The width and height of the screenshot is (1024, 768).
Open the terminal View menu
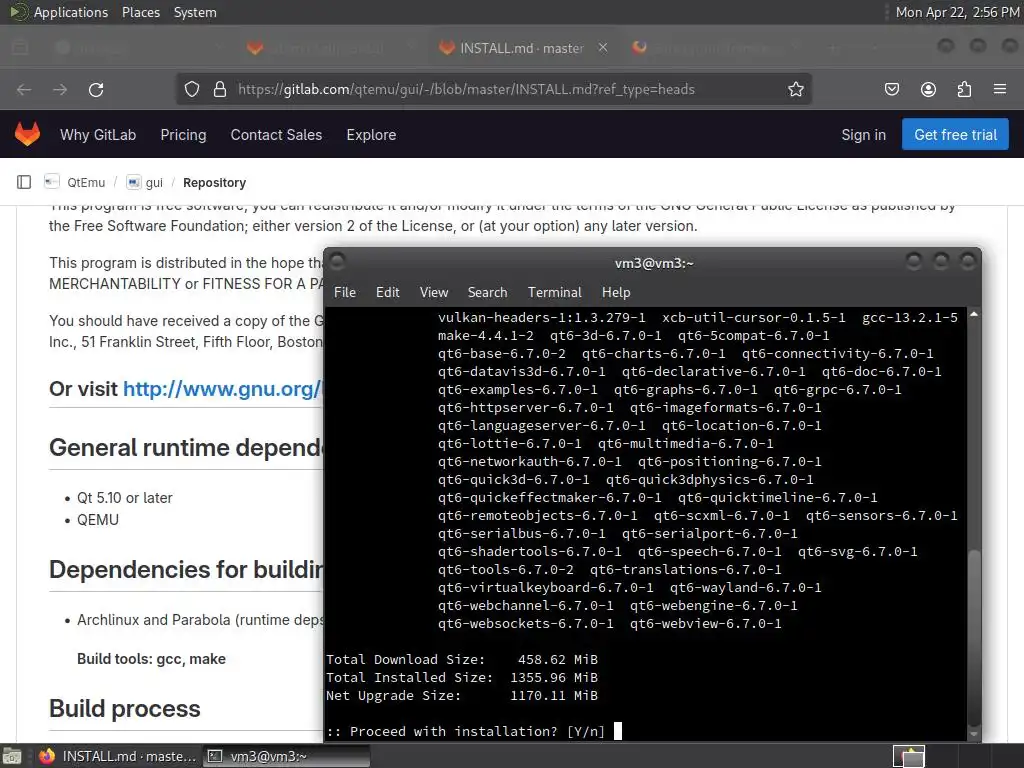pos(434,293)
